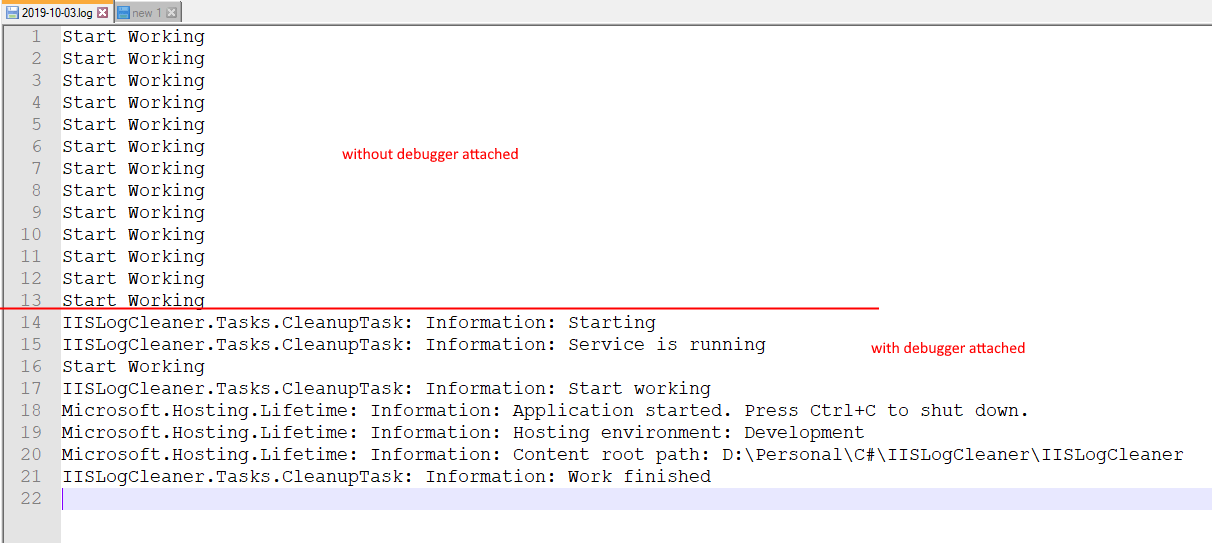1212x543 pixels.
Task: Place cursor in 'Start Working' on line 10
Action: pos(133,235)
